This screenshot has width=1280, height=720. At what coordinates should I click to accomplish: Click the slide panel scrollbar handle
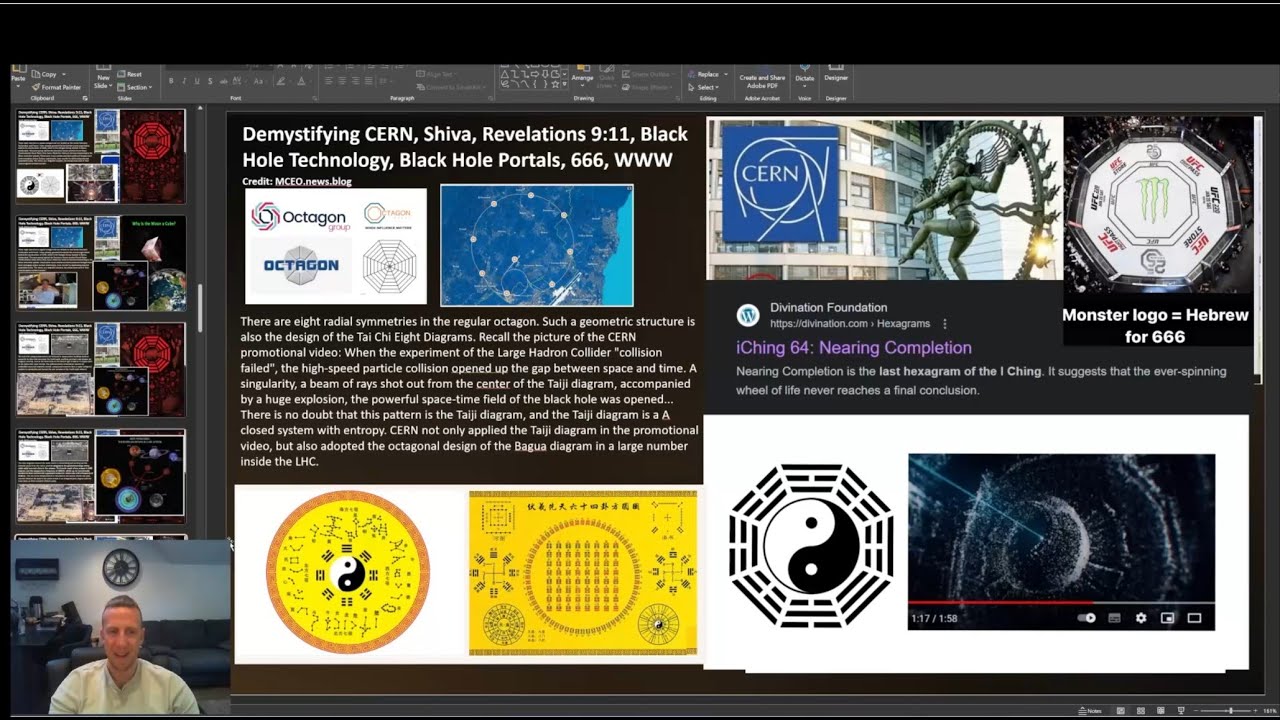[x=200, y=308]
